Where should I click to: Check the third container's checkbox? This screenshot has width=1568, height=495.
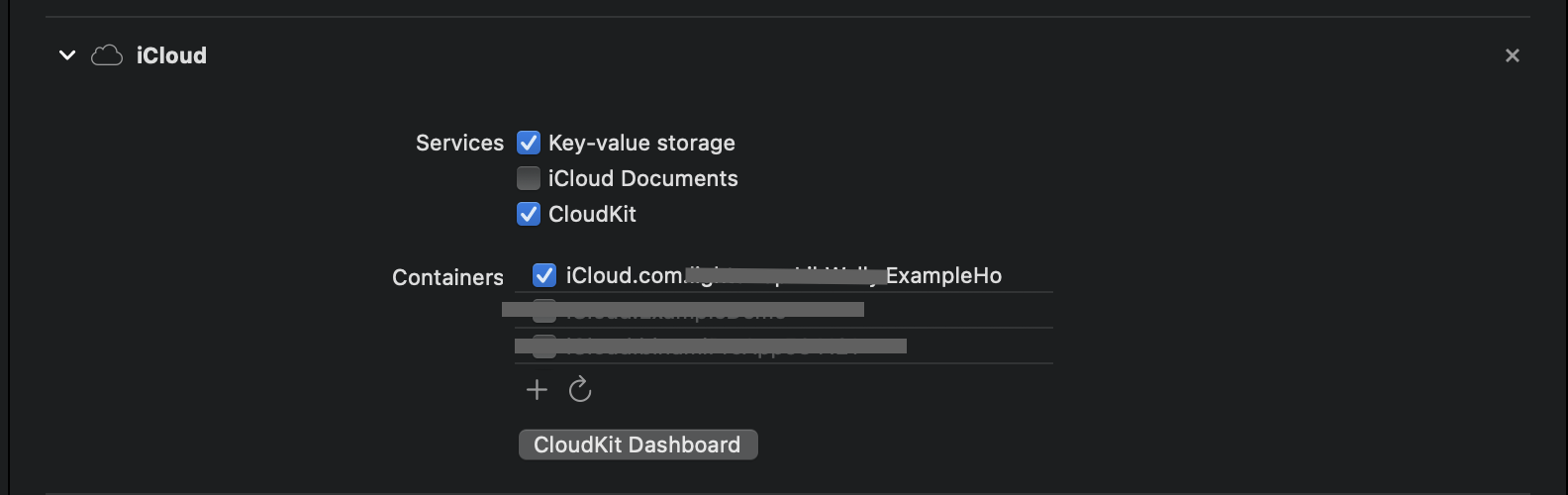544,346
